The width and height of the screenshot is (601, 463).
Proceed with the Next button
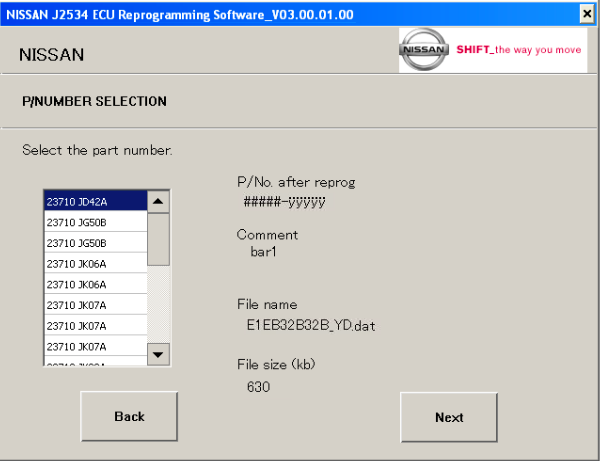click(x=449, y=417)
